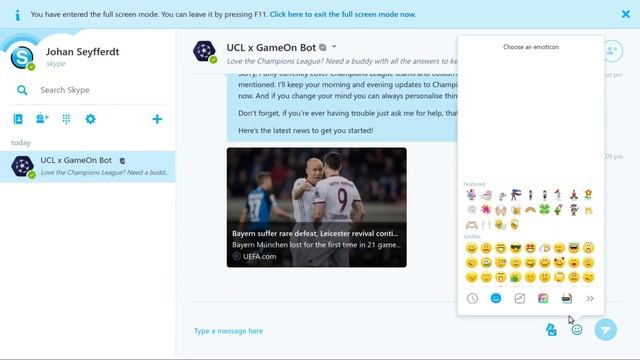640x360 pixels.
Task: Select UCL x GameOn Bot conversation in list
Action: [x=88, y=167]
